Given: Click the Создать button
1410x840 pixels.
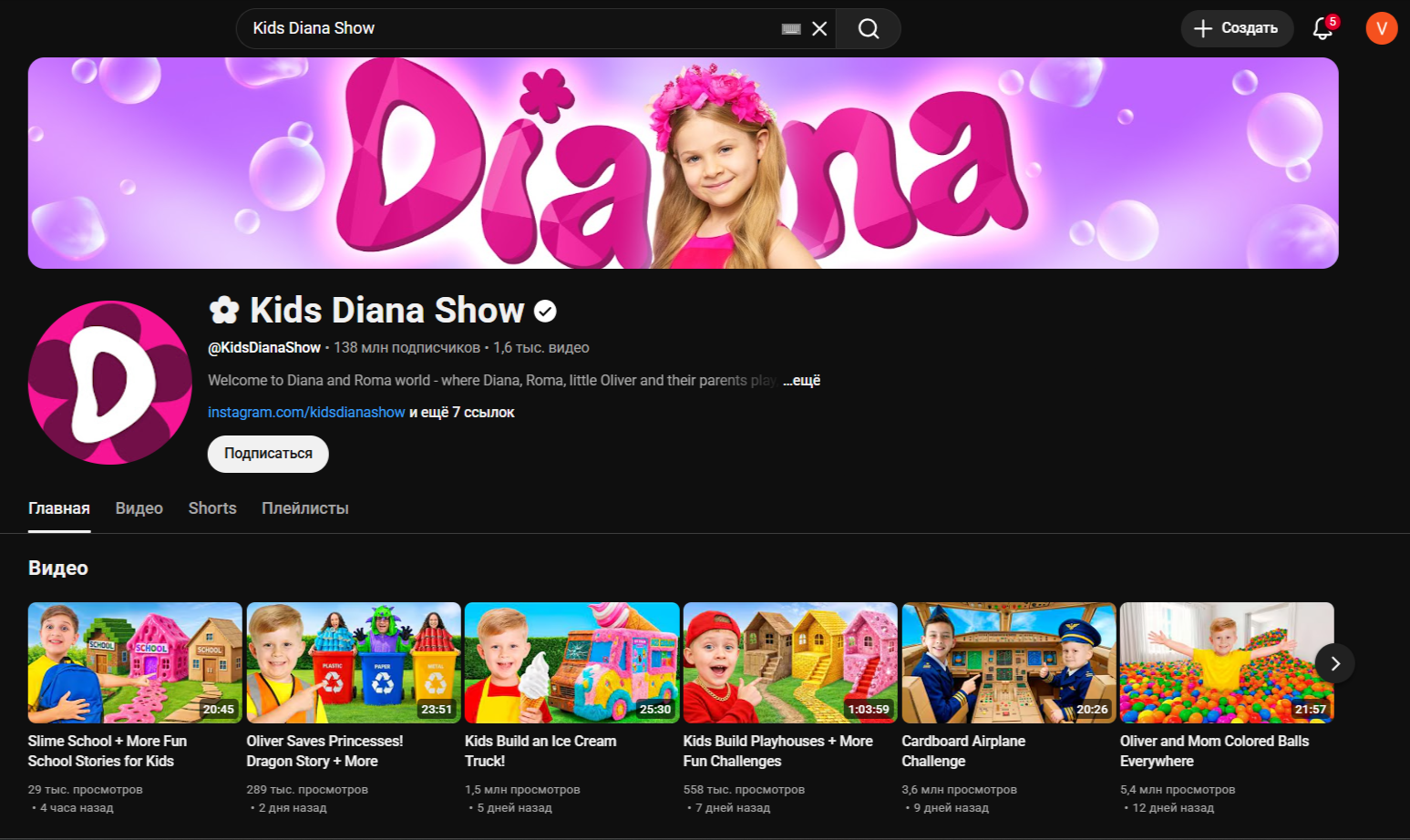Looking at the screenshot, I should [x=1237, y=28].
